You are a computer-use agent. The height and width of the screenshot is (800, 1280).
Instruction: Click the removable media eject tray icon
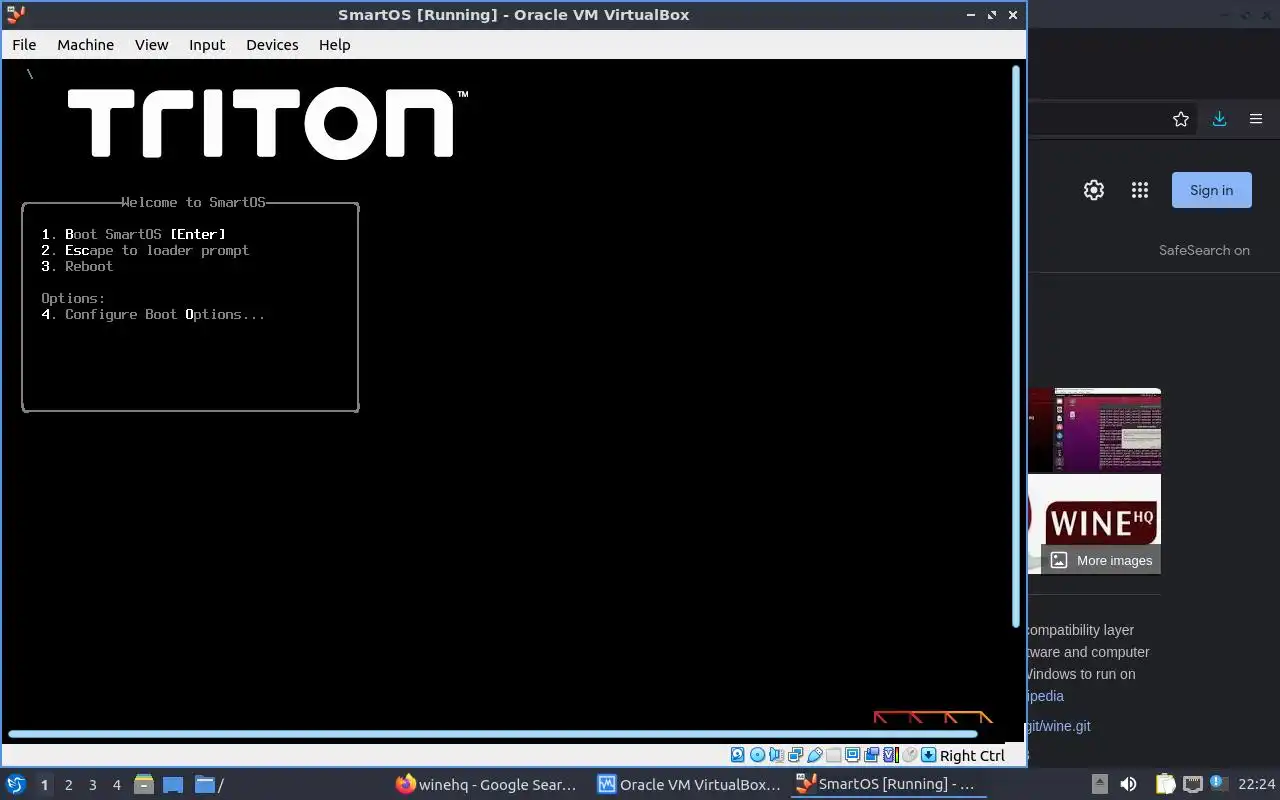click(1100, 785)
